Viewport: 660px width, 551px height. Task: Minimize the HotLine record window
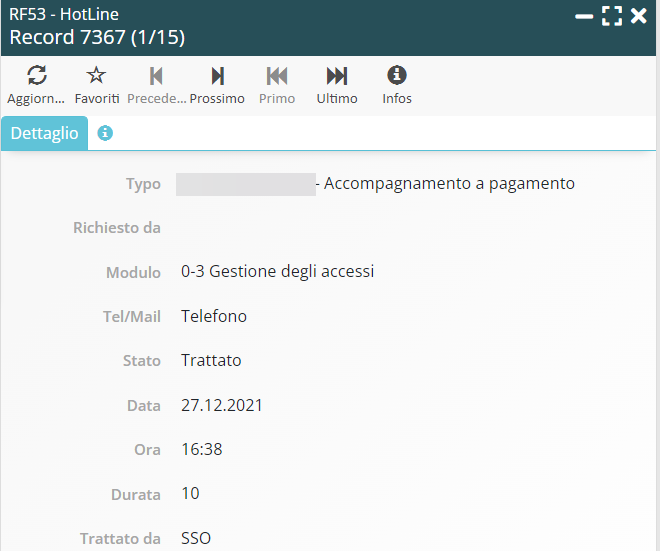click(x=585, y=16)
